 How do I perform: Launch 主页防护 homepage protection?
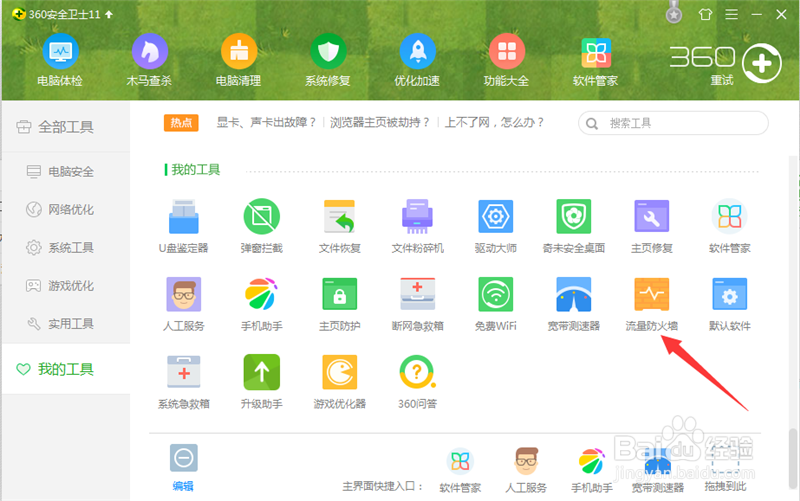(340, 304)
